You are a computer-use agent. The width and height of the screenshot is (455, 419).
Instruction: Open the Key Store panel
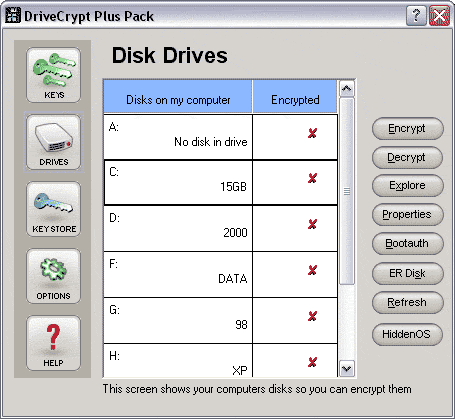53,209
